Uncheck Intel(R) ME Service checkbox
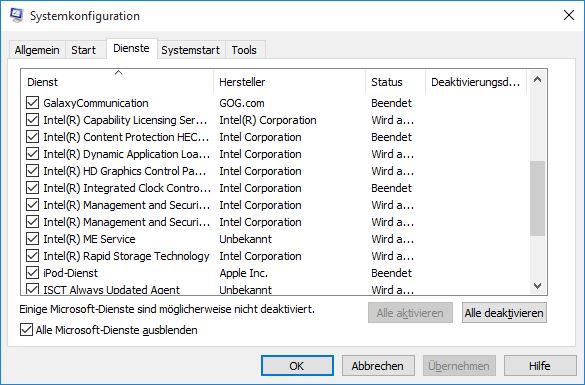This screenshot has width=585, height=385. pos(32,239)
